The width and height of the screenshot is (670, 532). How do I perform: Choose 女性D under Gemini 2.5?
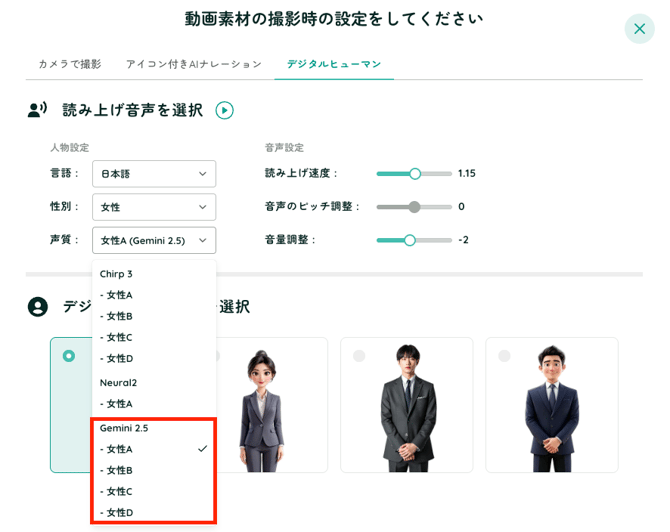[118, 512]
